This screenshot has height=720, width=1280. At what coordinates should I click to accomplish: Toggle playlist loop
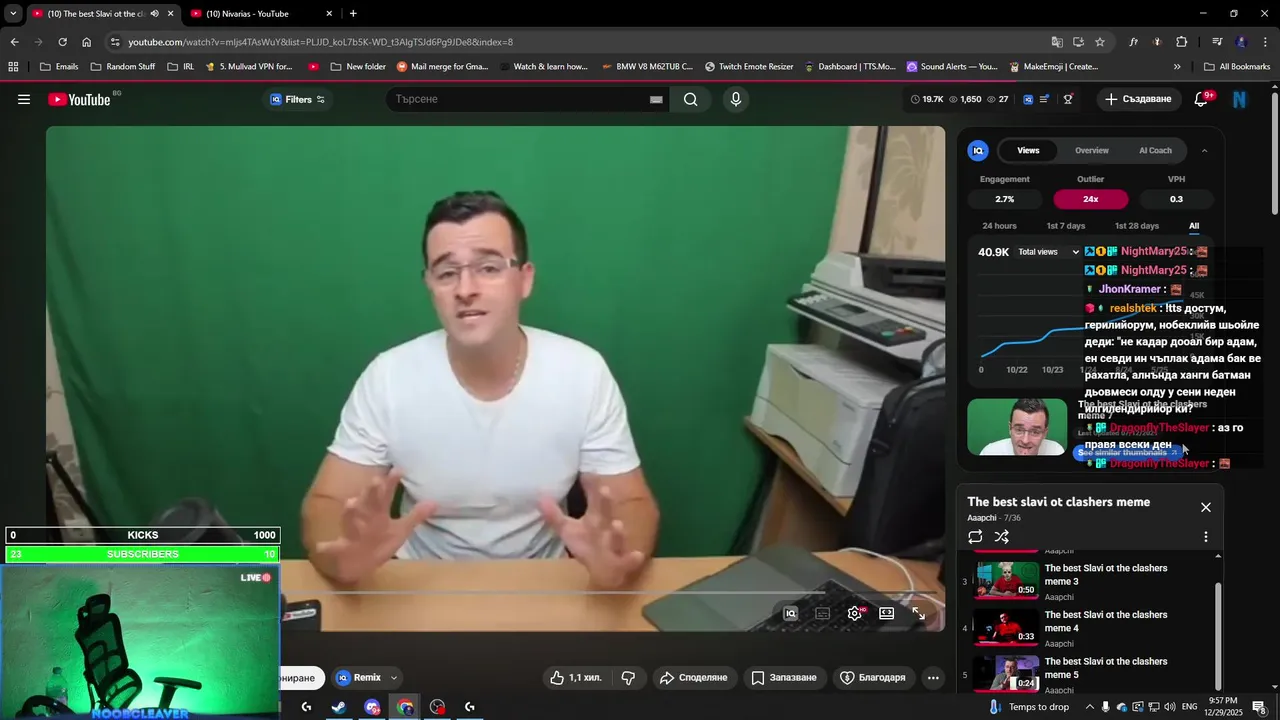[975, 537]
